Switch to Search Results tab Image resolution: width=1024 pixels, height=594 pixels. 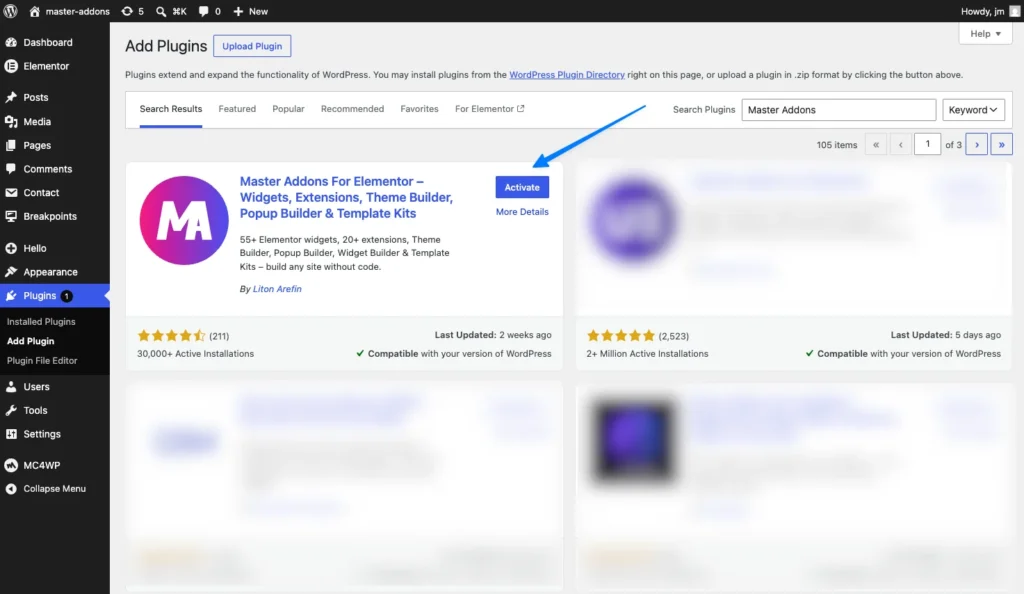(x=170, y=109)
